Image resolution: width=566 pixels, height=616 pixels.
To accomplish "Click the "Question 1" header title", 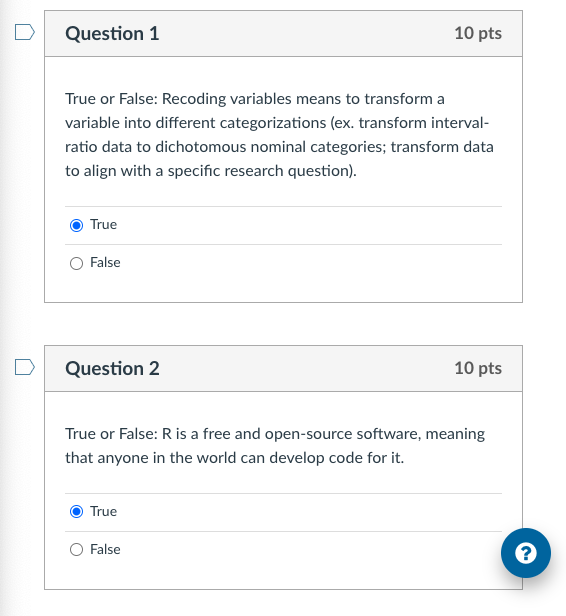I will (112, 33).
